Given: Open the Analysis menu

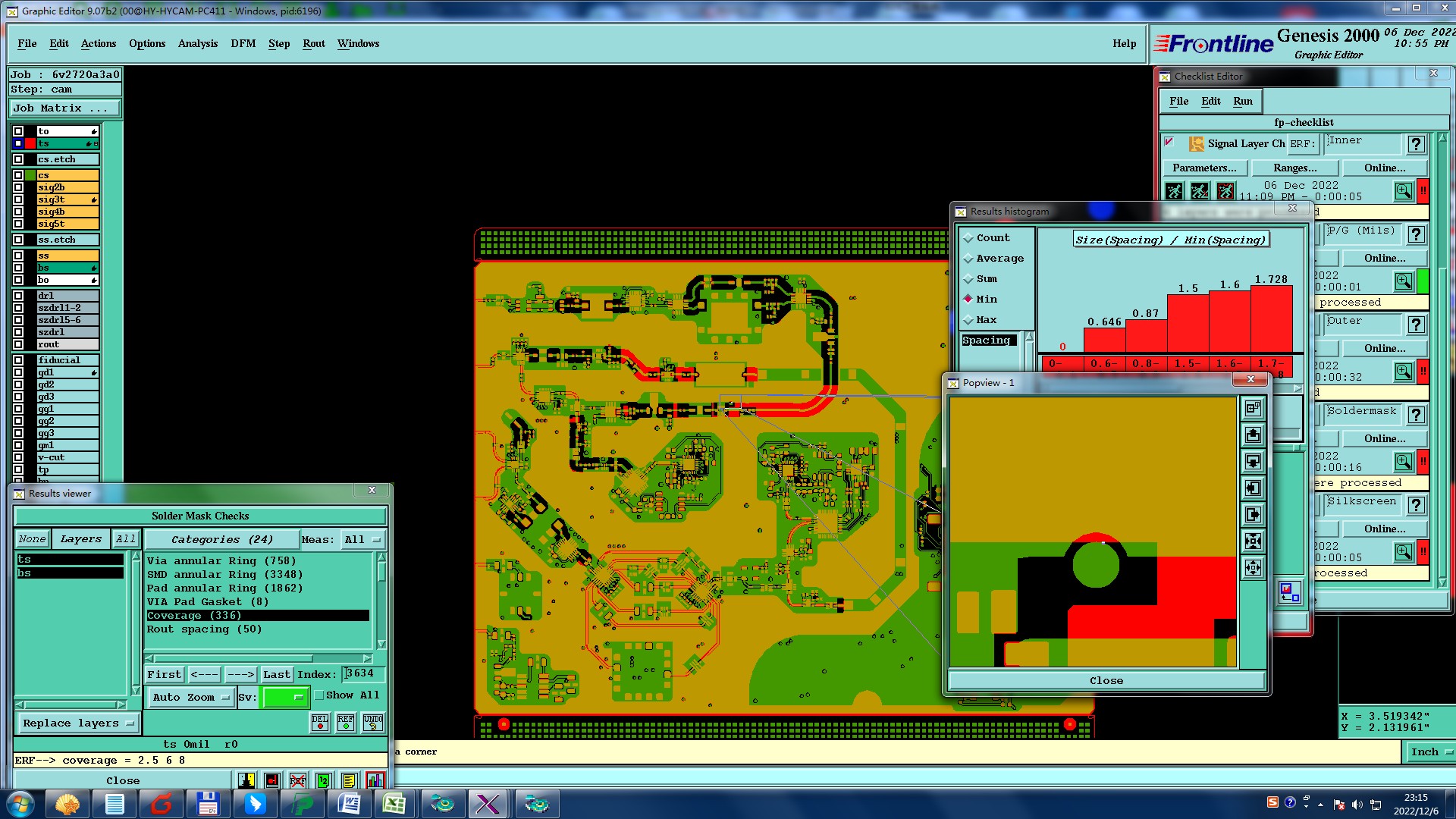Looking at the screenshot, I should click(197, 43).
